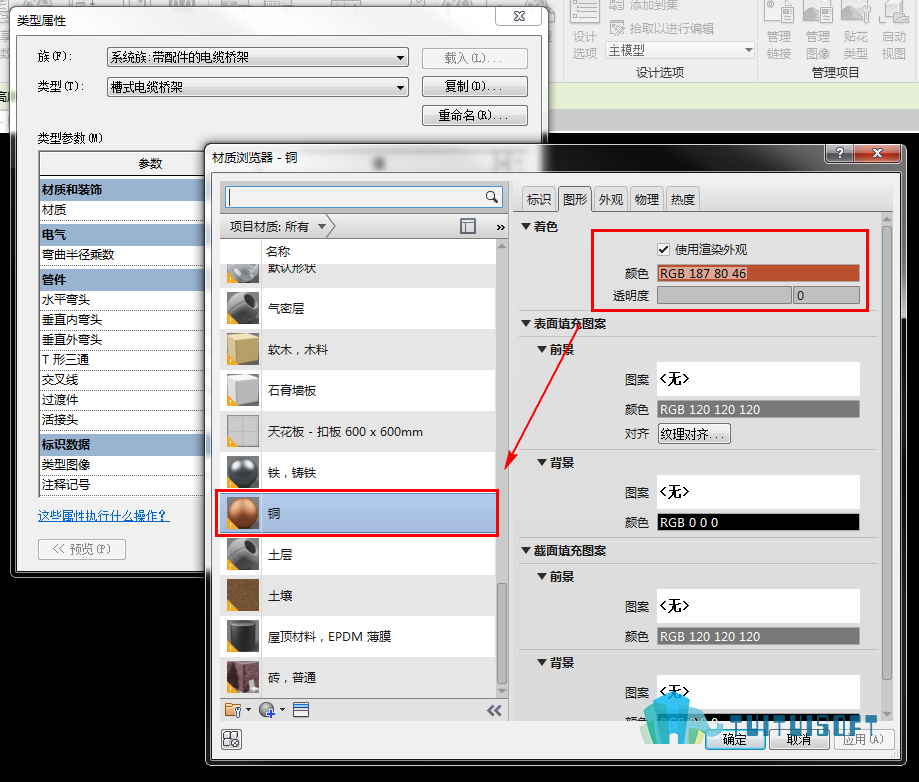Switch to the 外观 tab
This screenshot has width=919, height=782.
[x=611, y=199]
